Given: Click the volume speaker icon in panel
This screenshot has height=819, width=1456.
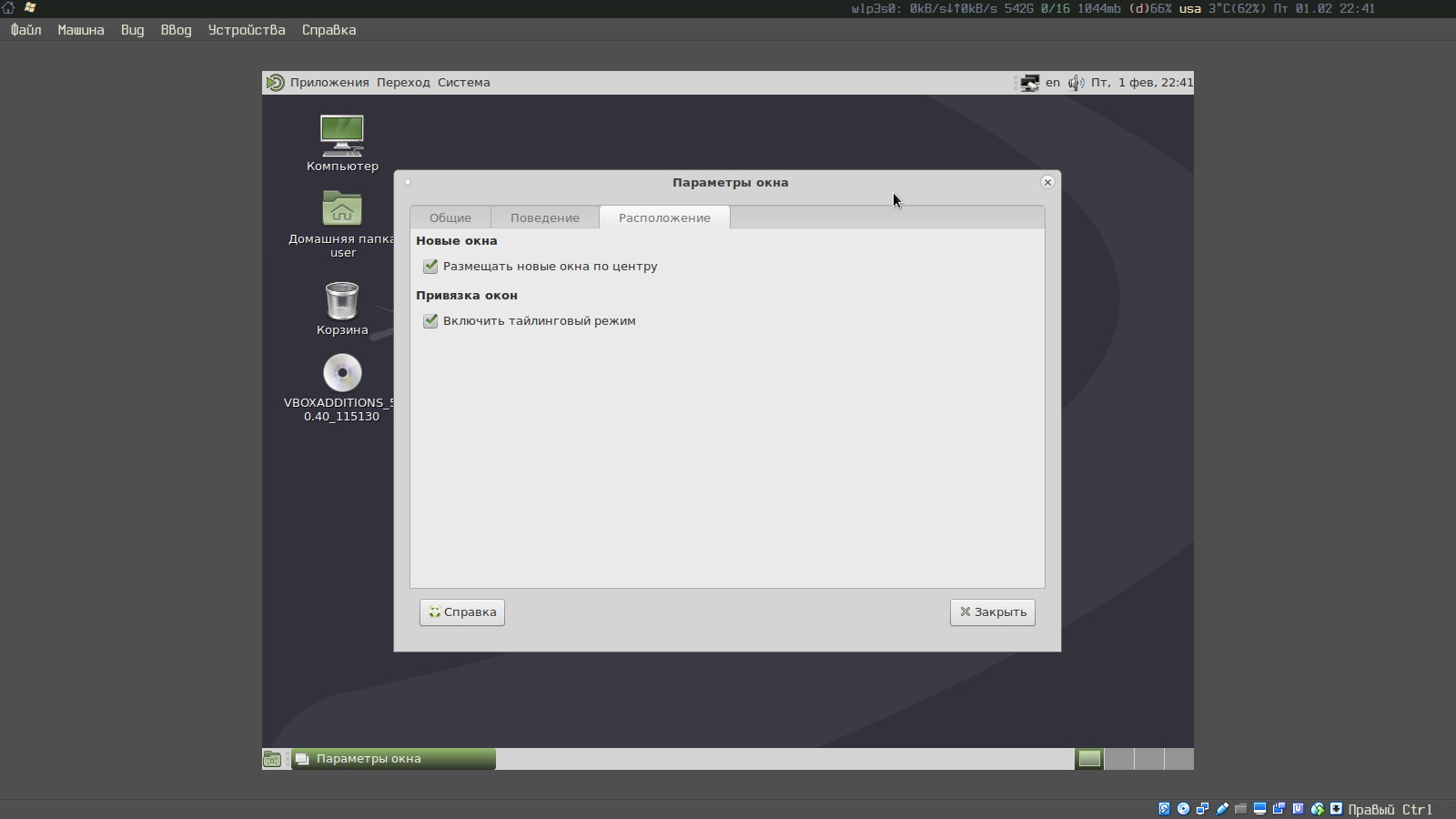Looking at the screenshot, I should 1076,83.
